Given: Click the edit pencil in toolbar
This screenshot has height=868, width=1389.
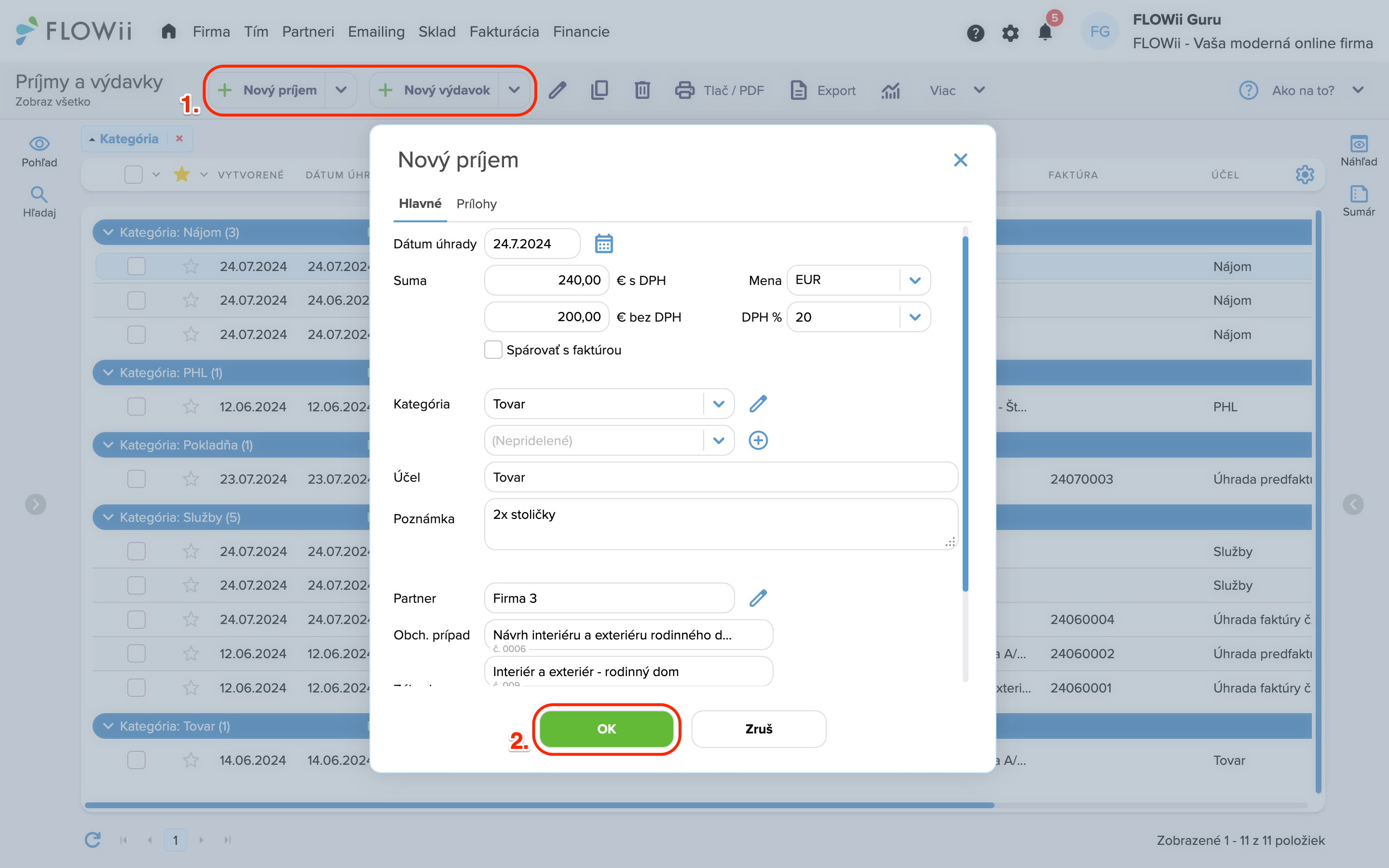Looking at the screenshot, I should [x=558, y=90].
